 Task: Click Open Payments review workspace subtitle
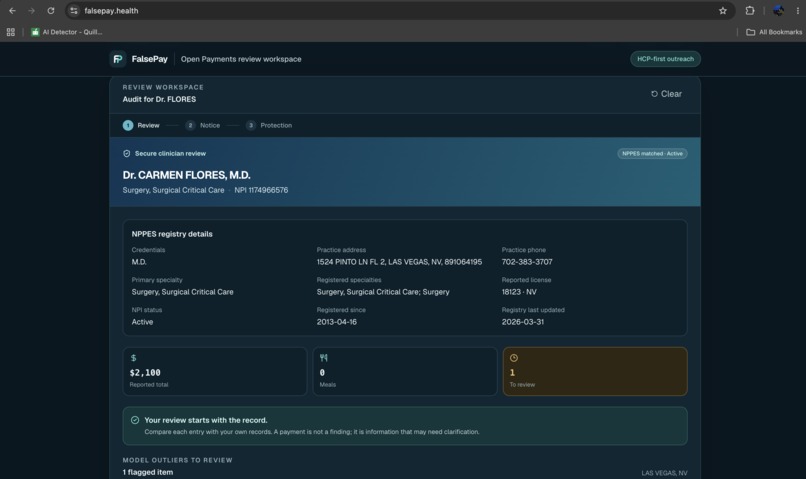(x=241, y=59)
